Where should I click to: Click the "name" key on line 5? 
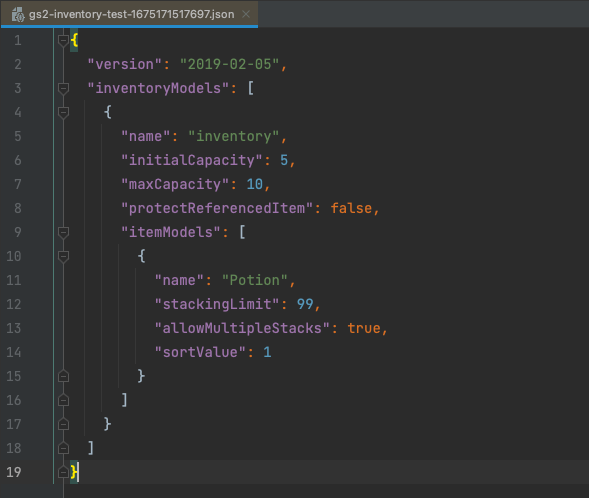[x=145, y=136]
